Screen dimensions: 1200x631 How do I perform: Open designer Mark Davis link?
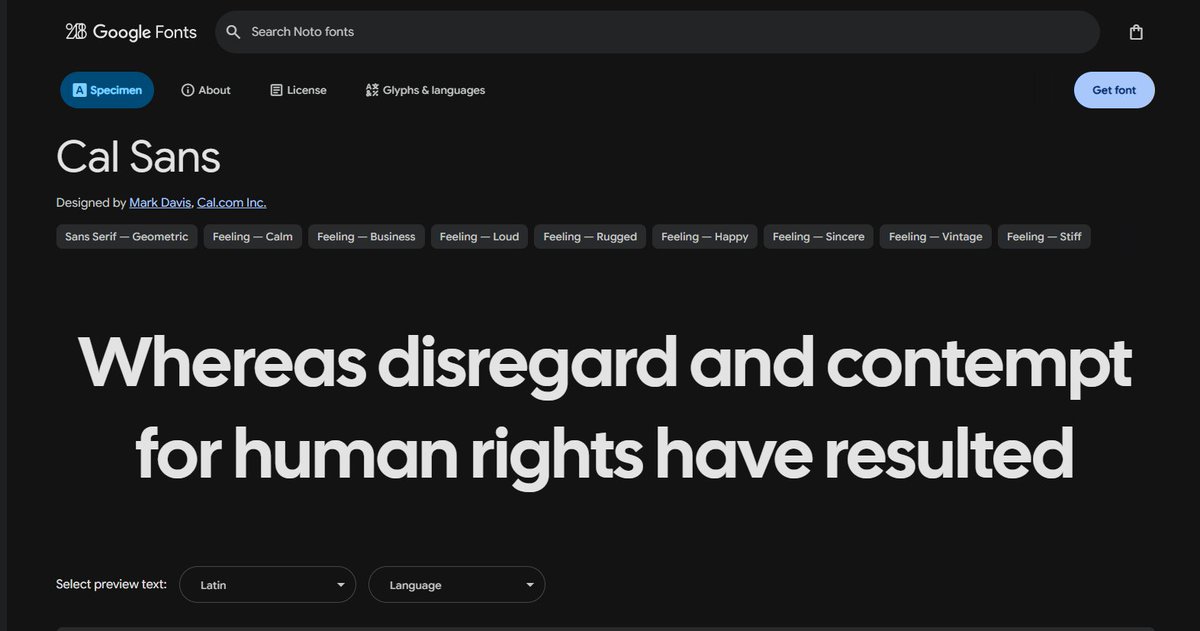(x=160, y=203)
